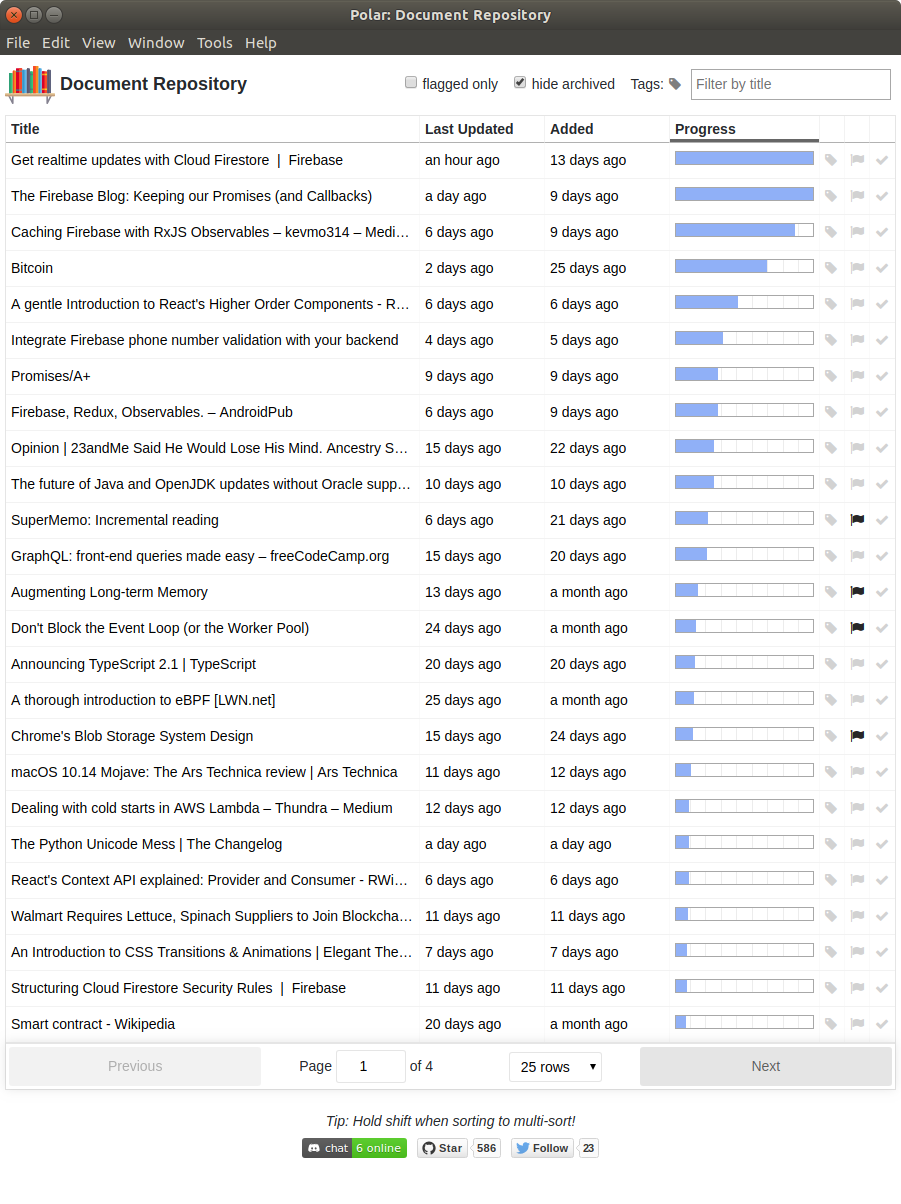This screenshot has width=901, height=1204.
Task: Sort by Title column header
Action: click(x=212, y=129)
